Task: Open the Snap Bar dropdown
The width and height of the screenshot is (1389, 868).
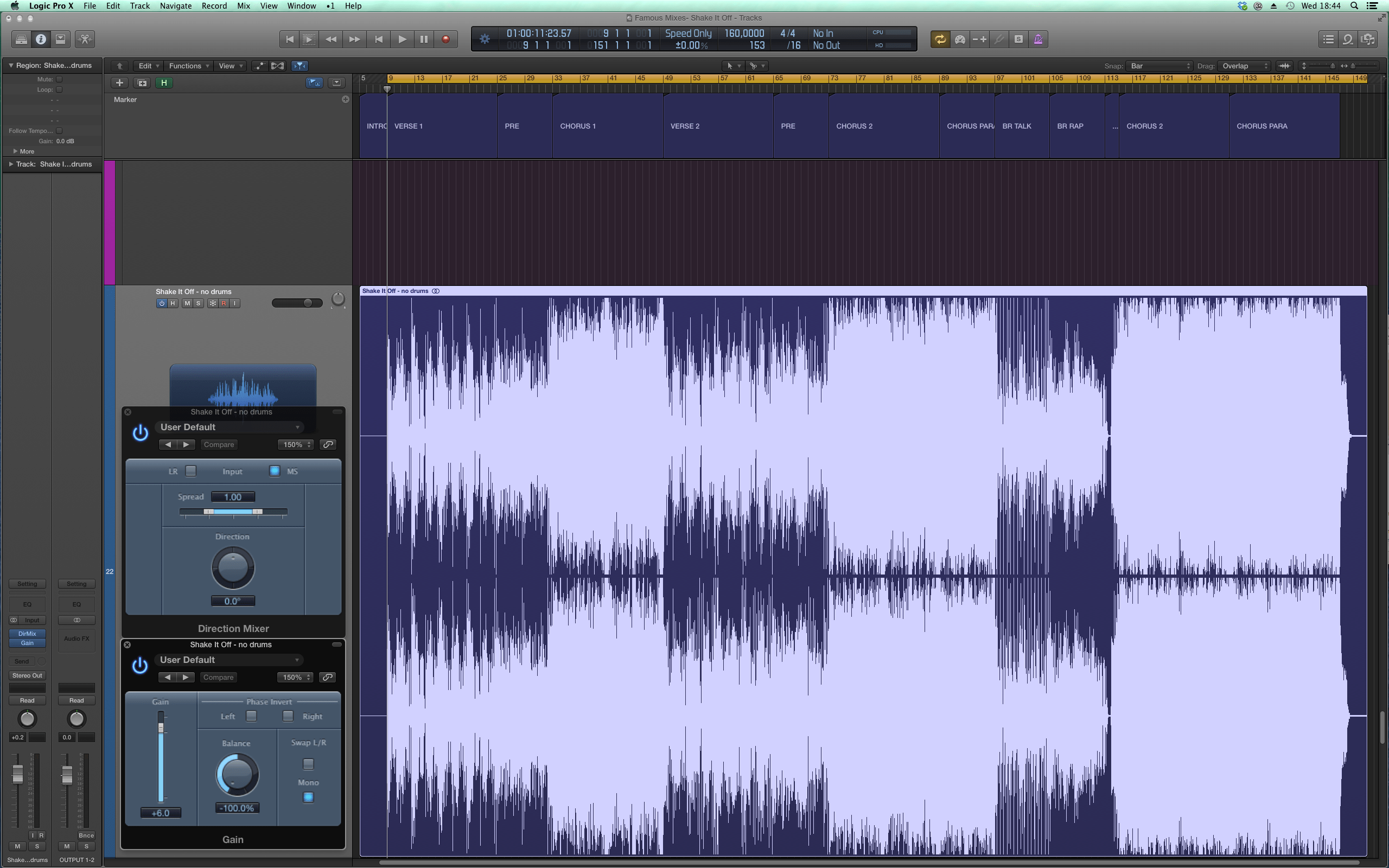Action: tap(1159, 66)
